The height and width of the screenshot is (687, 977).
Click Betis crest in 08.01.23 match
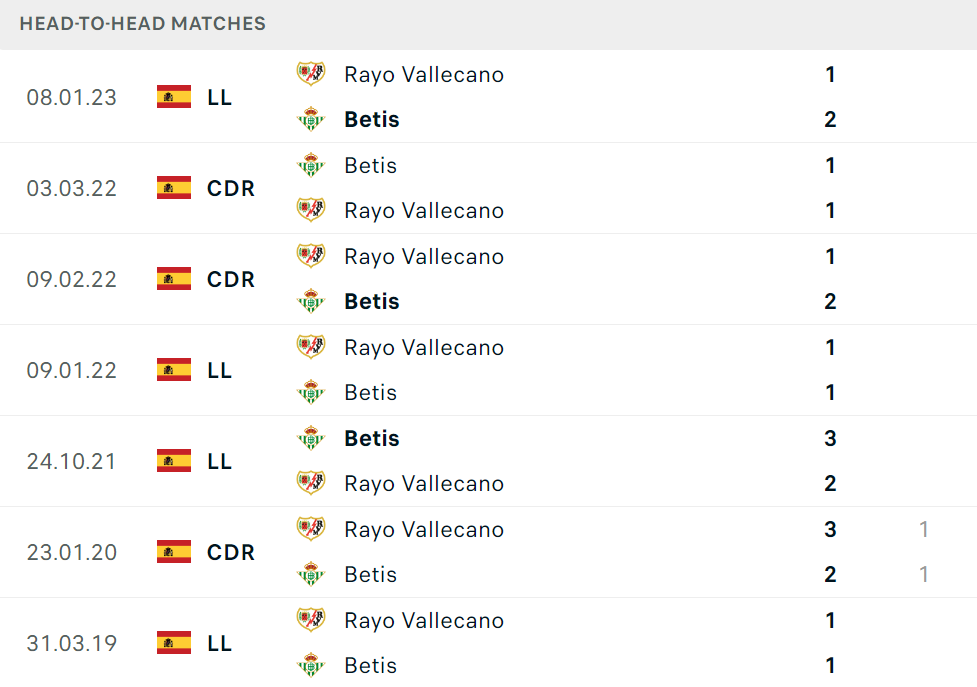point(310,119)
